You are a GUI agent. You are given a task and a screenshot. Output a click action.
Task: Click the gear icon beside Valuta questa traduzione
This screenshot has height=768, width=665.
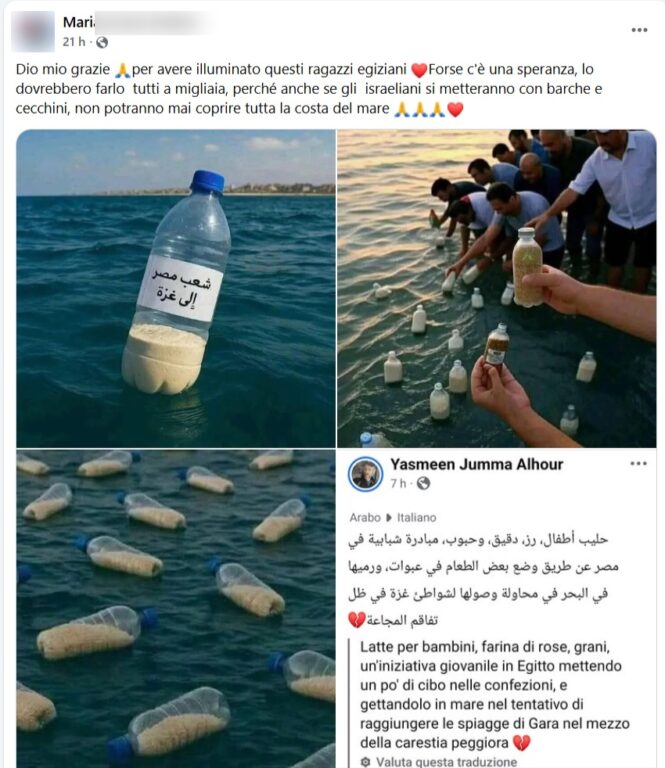365,762
